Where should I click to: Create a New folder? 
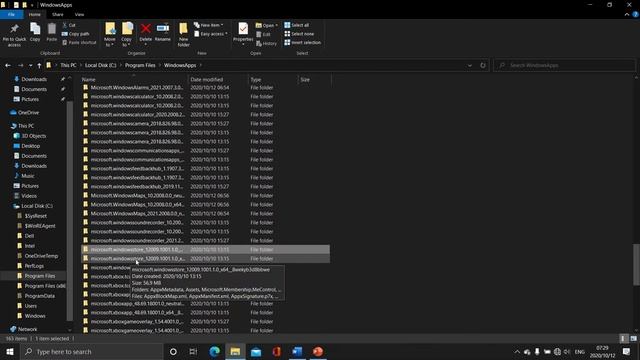(x=183, y=35)
